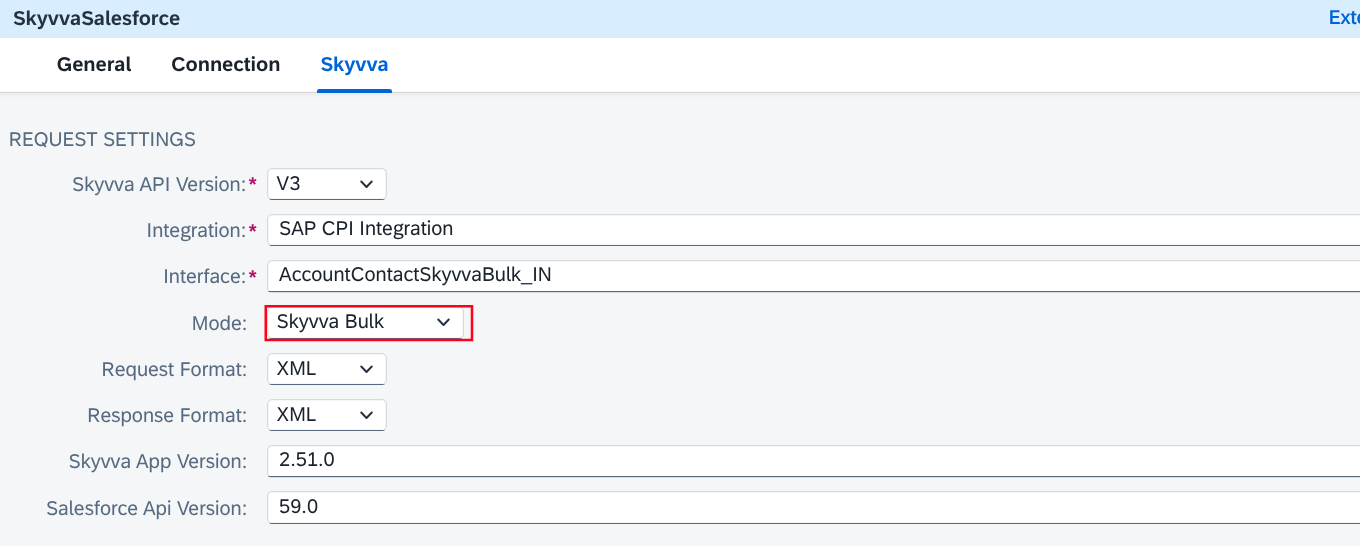Click the partially visible Exte link at top right
The image size is (1360, 546).
pos(1343,18)
